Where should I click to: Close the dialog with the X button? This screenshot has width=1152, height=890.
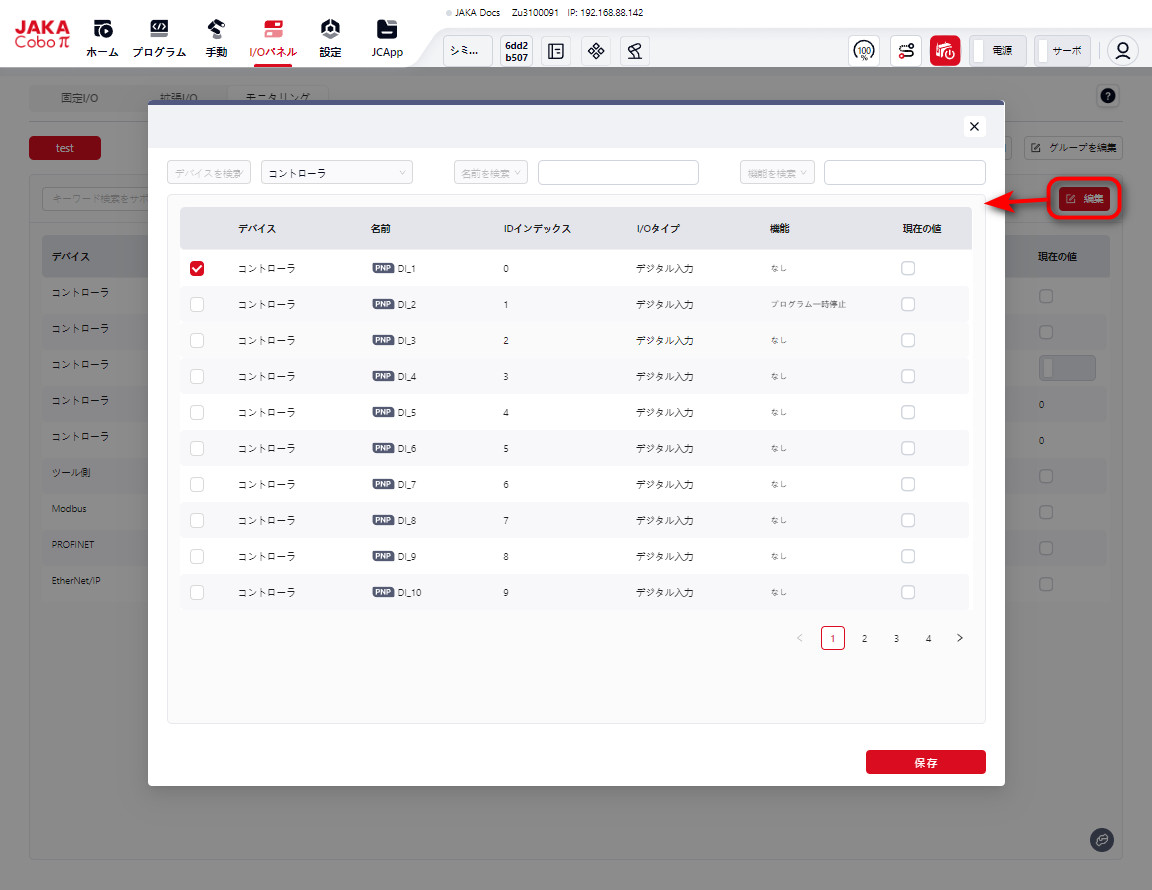974,126
